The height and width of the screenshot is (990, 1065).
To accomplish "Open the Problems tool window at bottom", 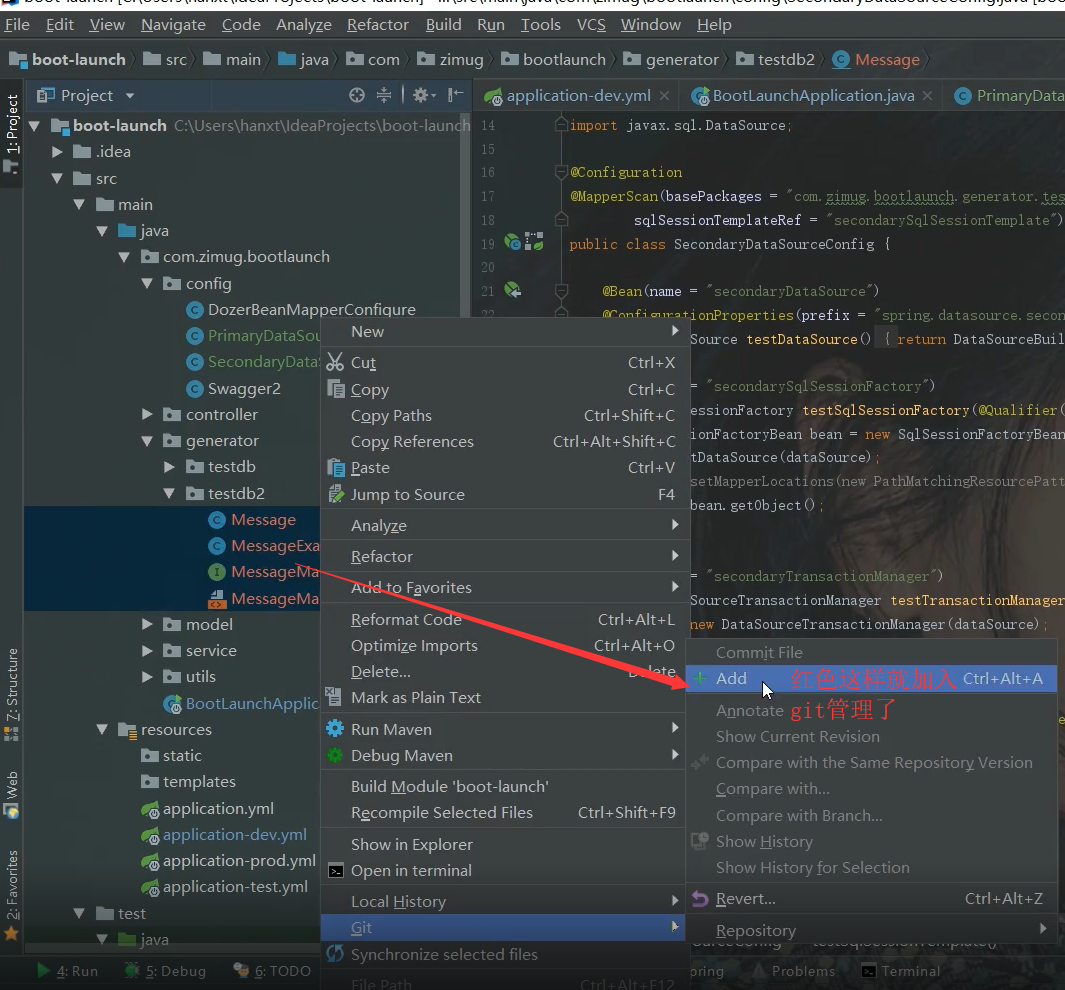I will click(794, 971).
